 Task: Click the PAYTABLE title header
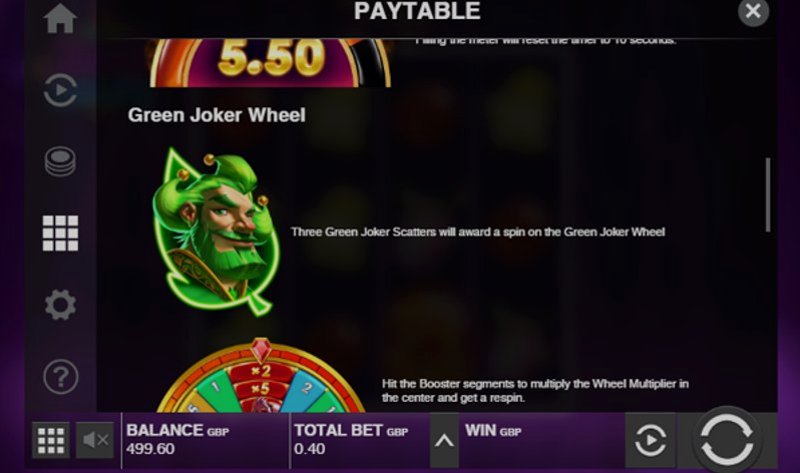click(417, 11)
